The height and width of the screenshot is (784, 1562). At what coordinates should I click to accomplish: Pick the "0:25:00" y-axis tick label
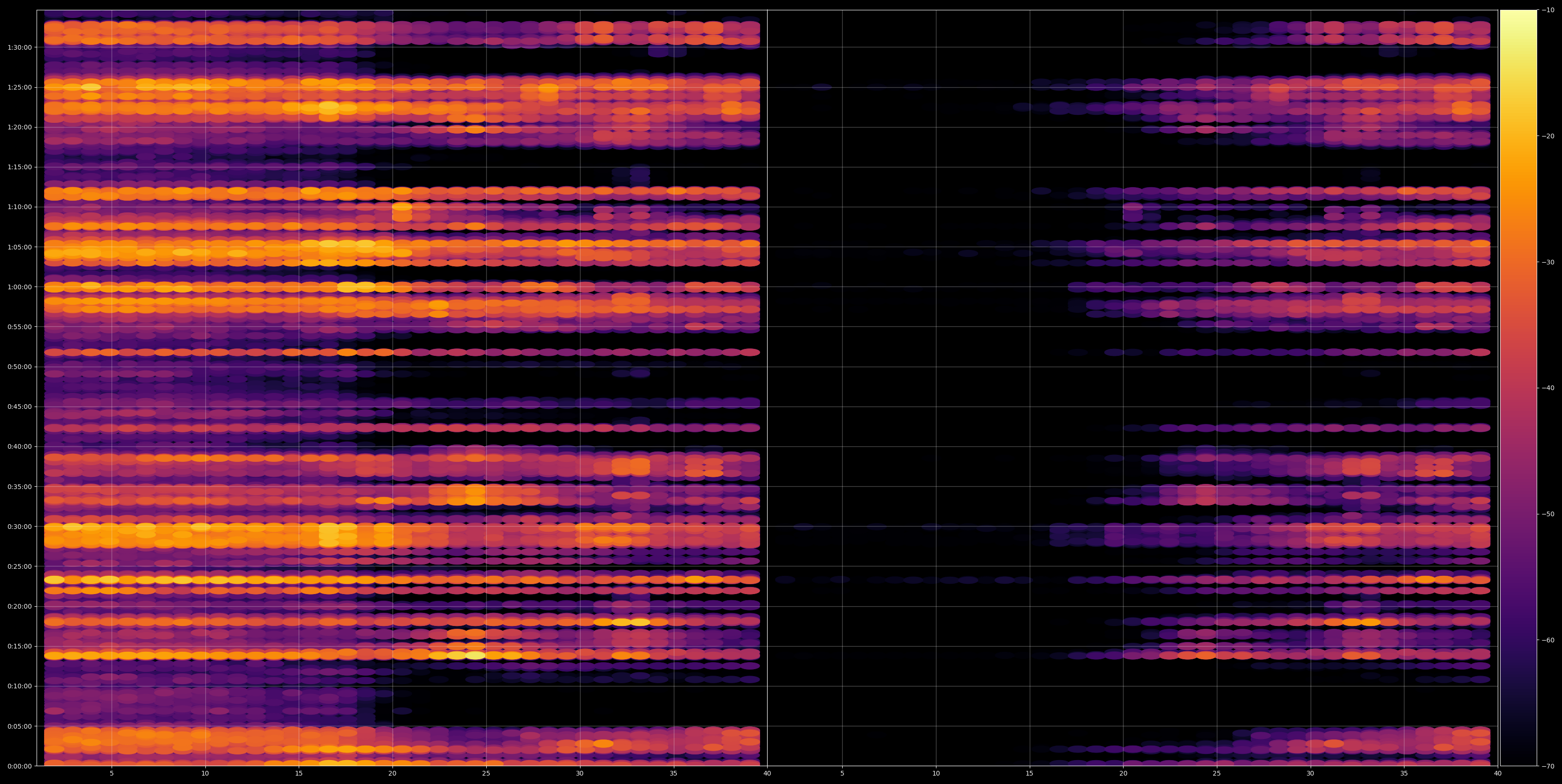tap(19, 566)
